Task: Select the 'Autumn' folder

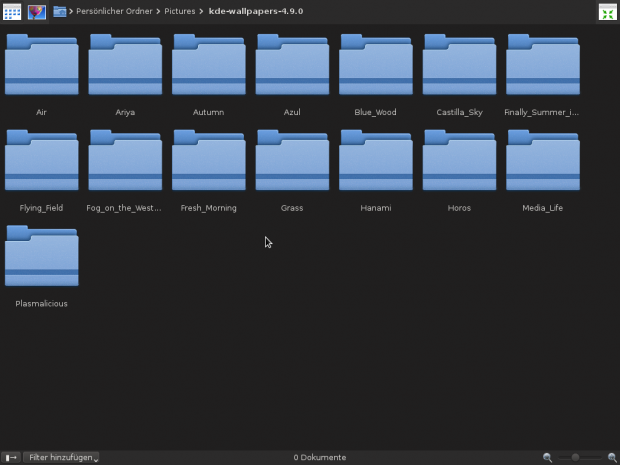Action: click(x=208, y=66)
